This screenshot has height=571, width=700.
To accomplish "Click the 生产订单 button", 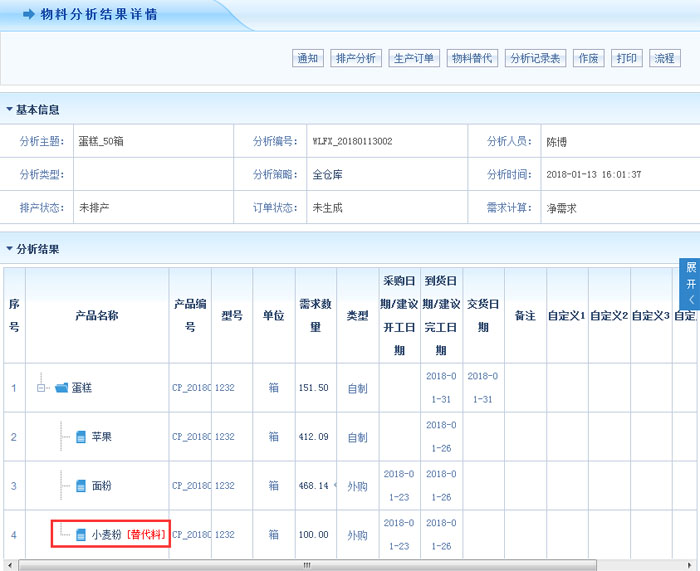I will [x=414, y=58].
